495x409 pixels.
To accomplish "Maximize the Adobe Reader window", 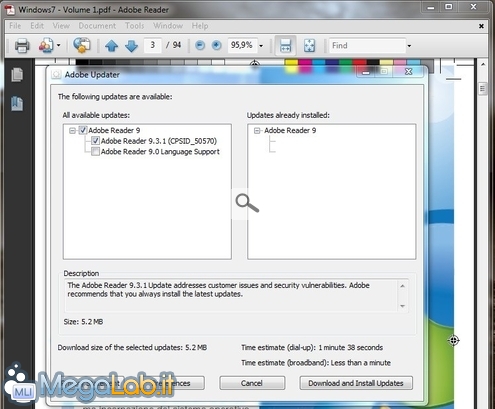I will point(449,7).
